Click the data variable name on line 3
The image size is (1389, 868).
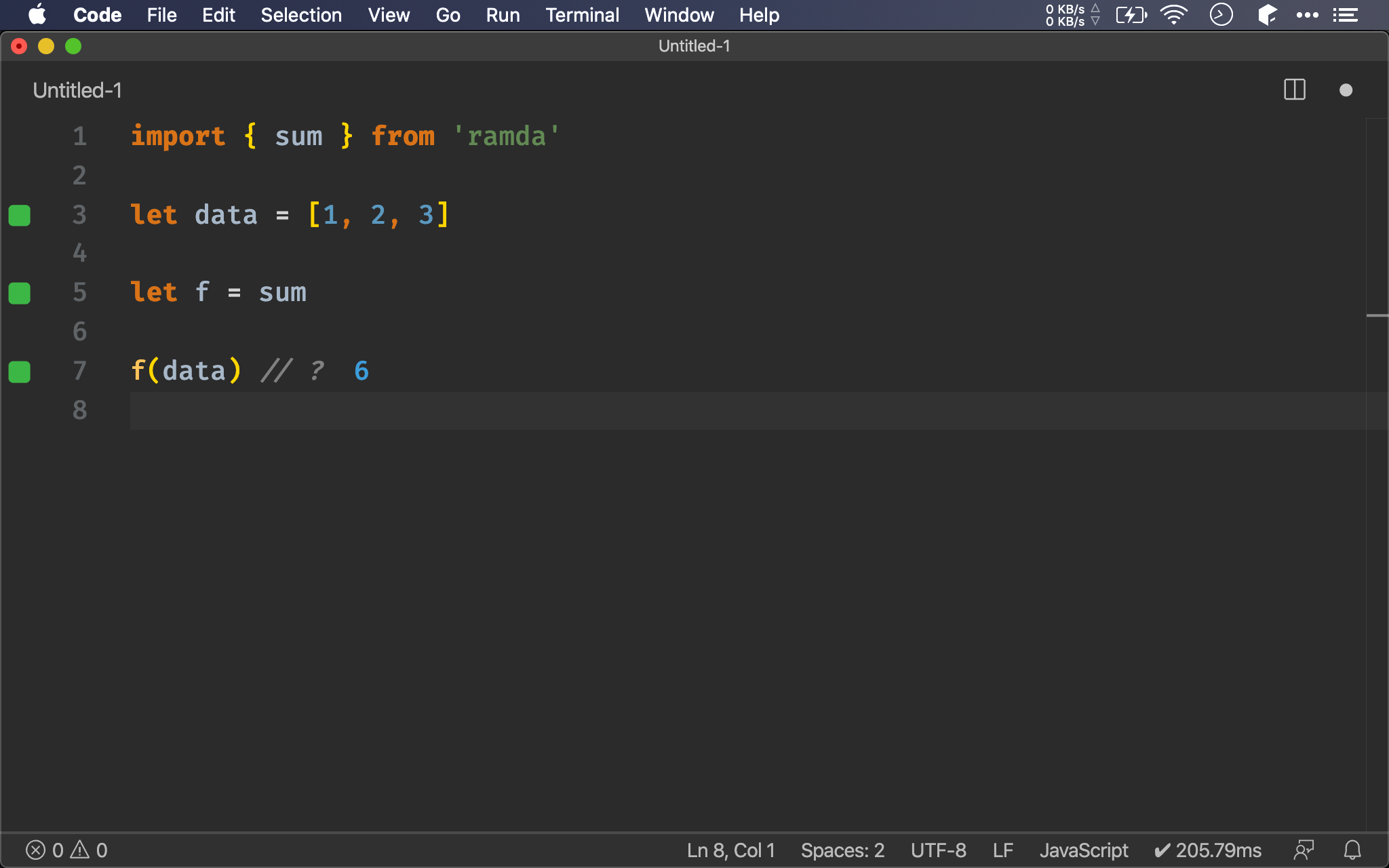(226, 215)
